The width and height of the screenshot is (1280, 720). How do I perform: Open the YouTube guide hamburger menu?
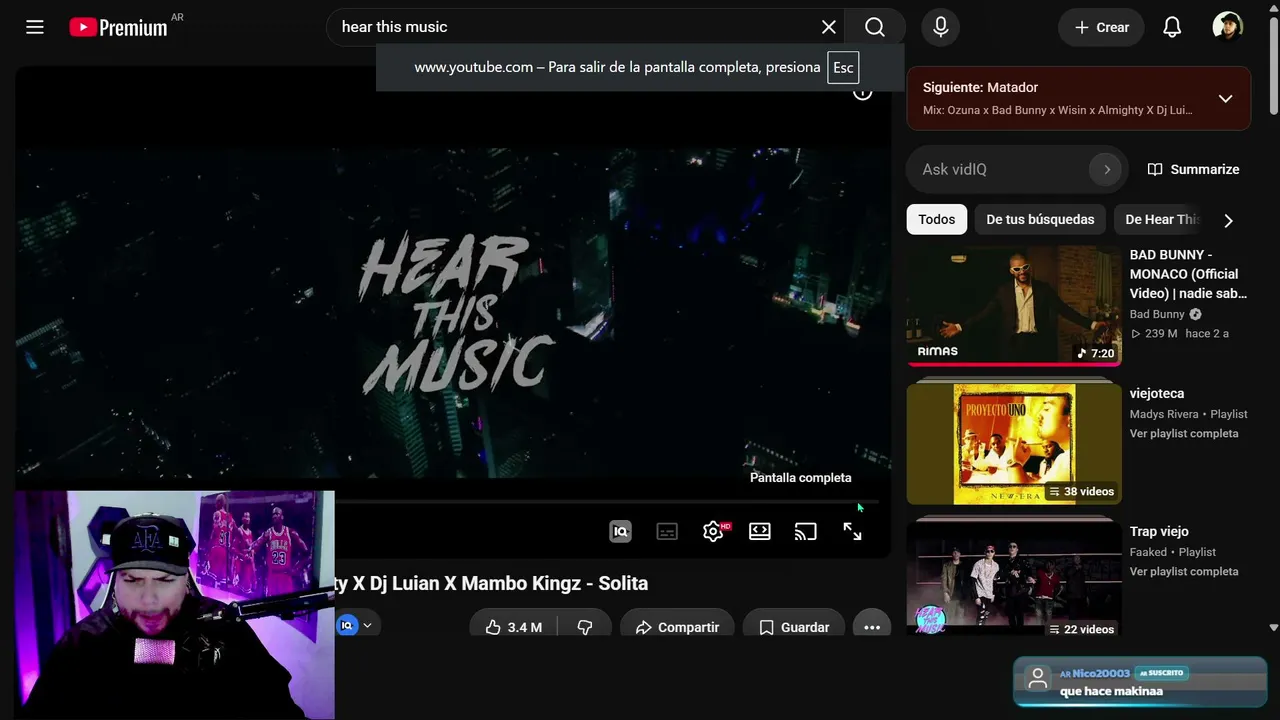(x=35, y=27)
